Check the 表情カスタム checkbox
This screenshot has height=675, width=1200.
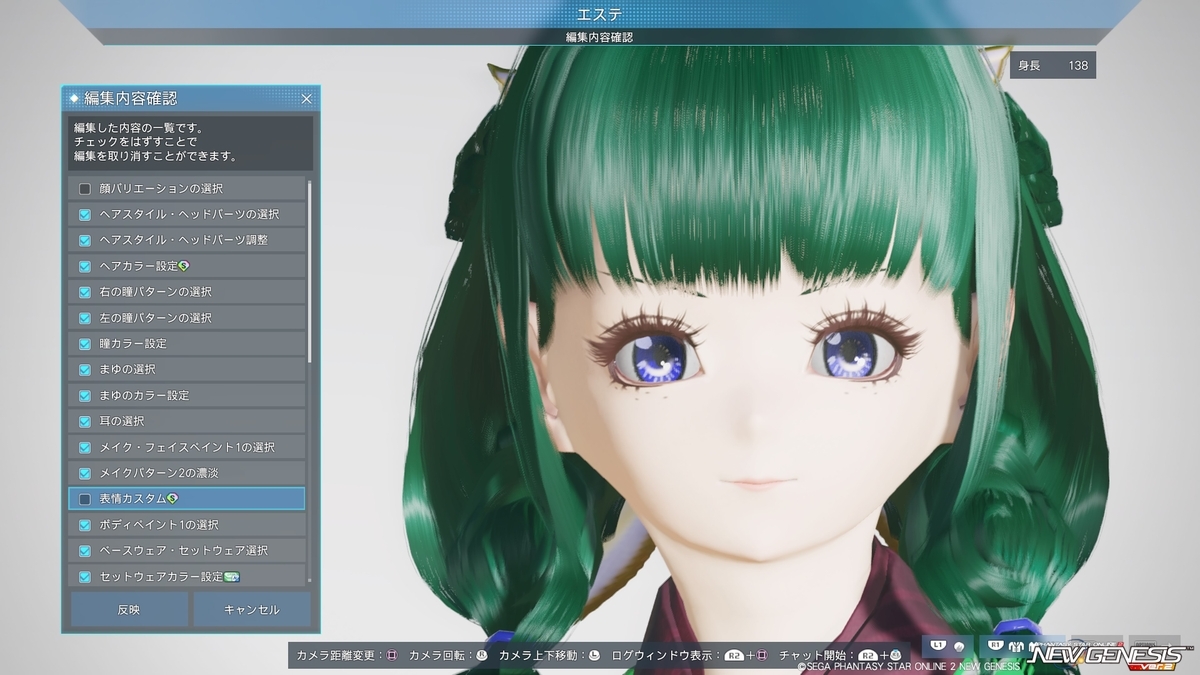click(85, 498)
